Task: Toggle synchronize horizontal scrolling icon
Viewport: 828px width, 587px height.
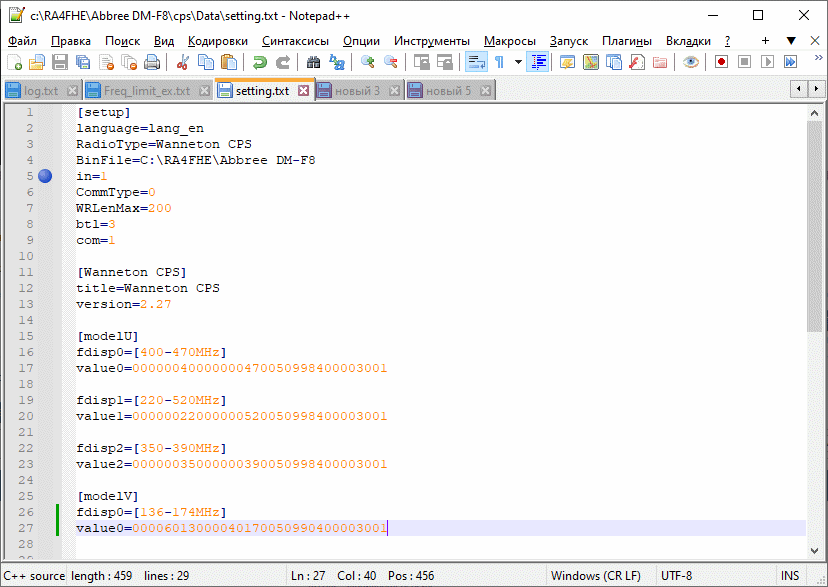Action: (x=445, y=62)
